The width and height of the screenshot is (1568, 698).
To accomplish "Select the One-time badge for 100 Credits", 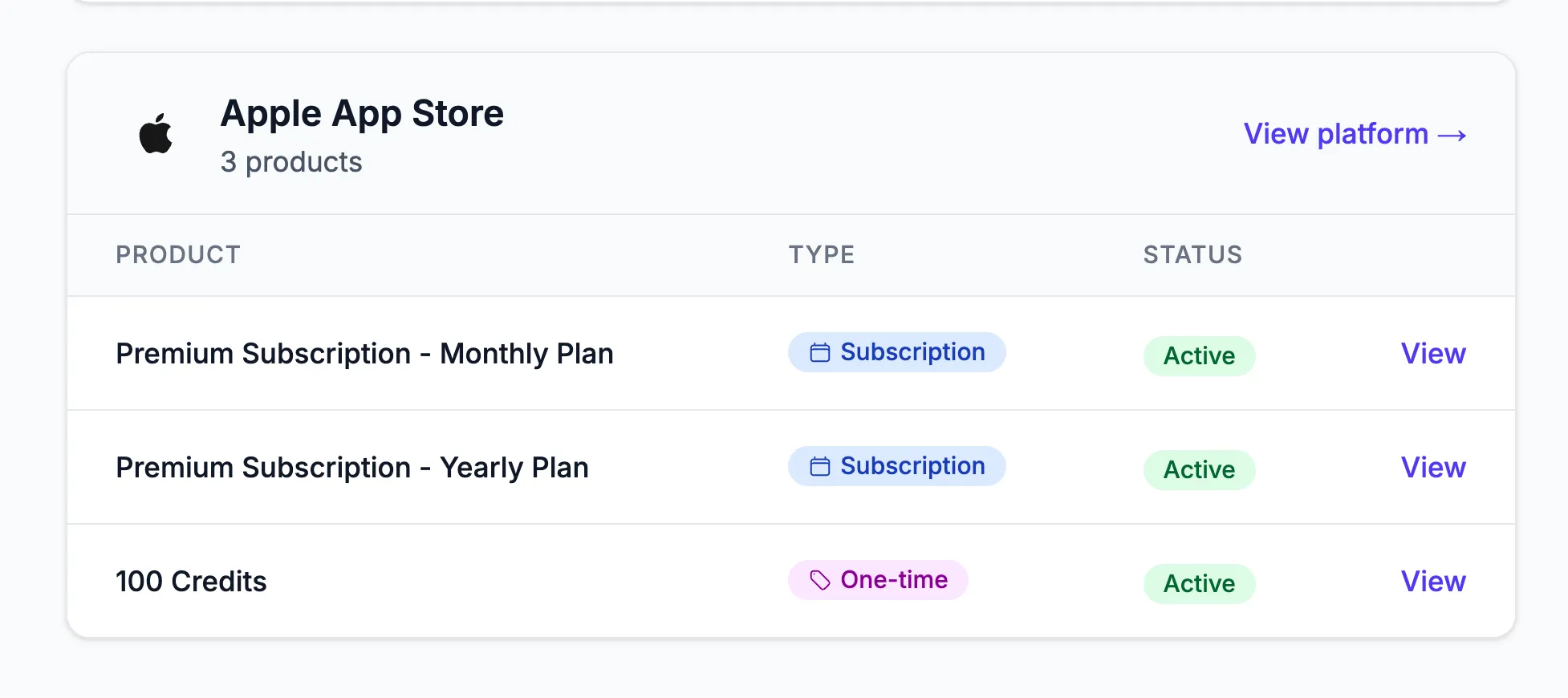I will click(x=878, y=579).
